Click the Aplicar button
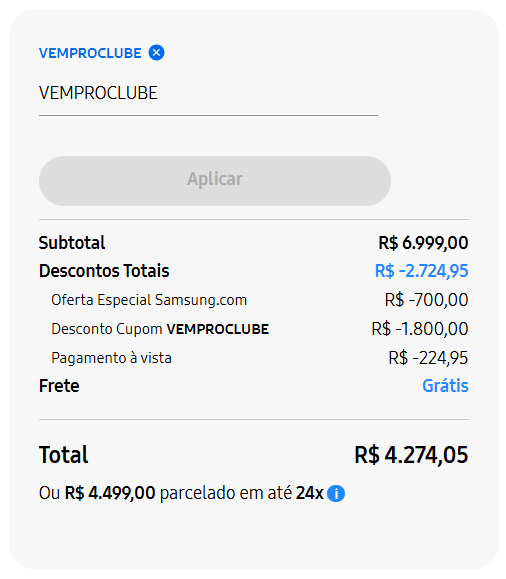The image size is (506, 579). (x=215, y=181)
